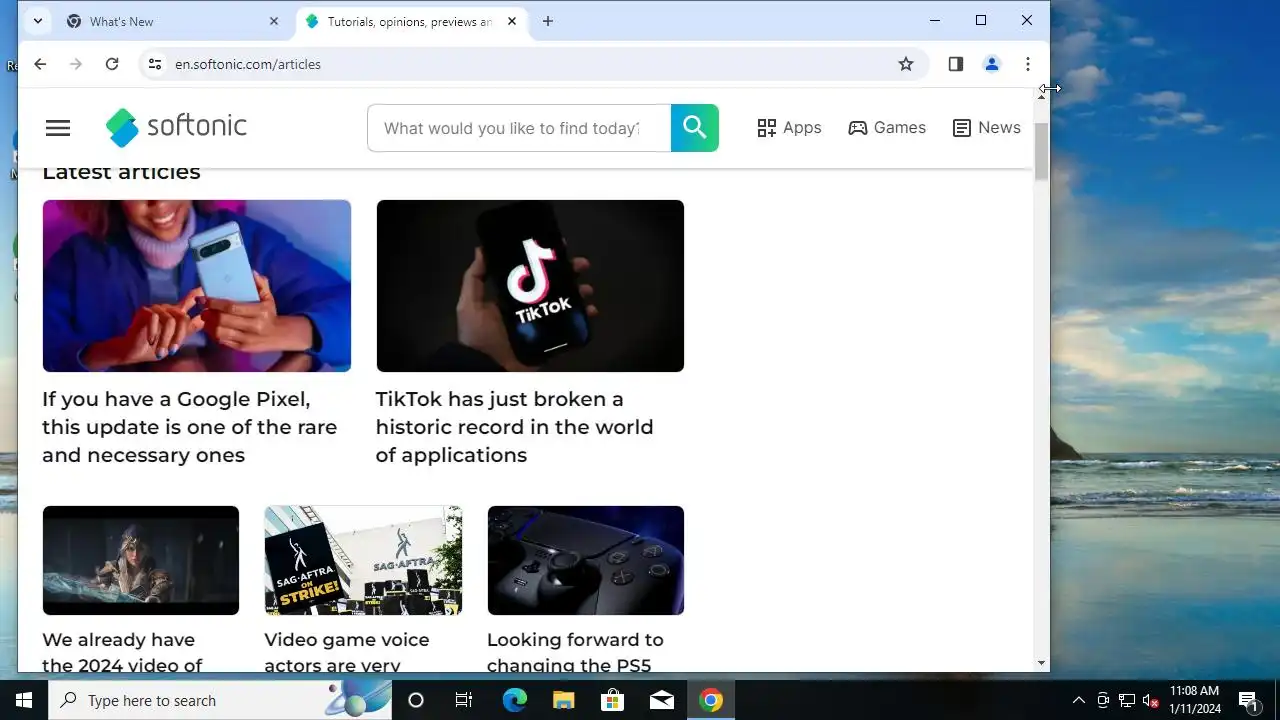Open 'Looking forward to changing the PS5' article

pos(575,652)
